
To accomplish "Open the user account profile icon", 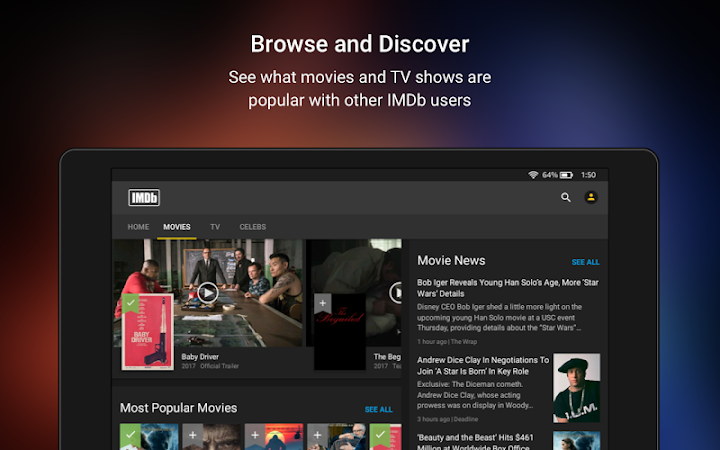I will point(591,197).
